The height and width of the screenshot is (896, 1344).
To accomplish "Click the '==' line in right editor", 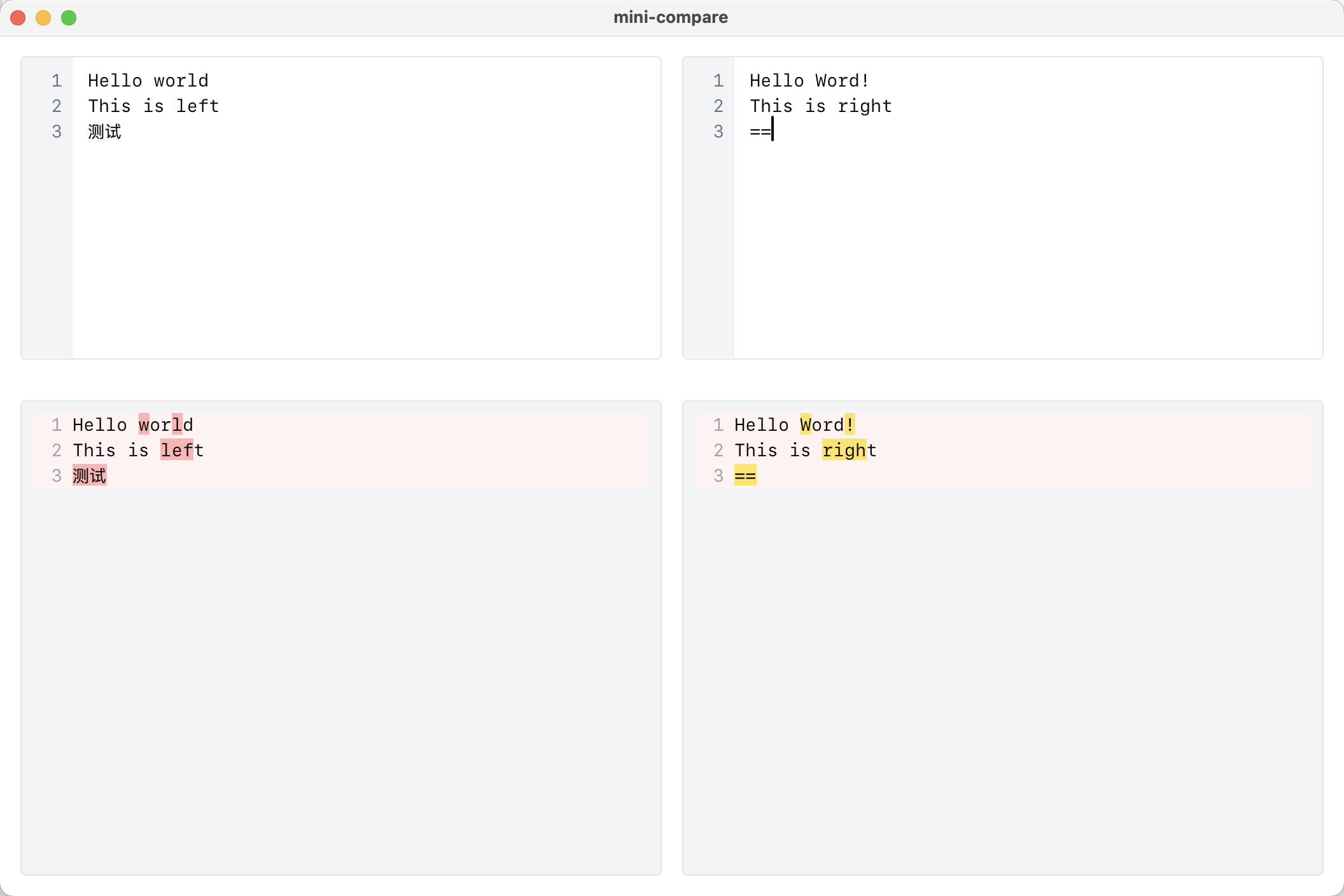I will 760,132.
